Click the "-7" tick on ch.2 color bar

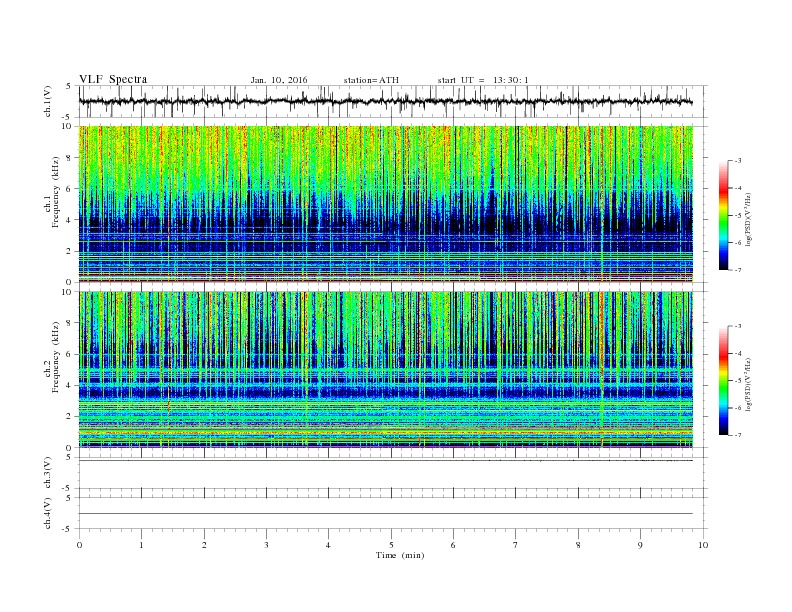pos(738,435)
